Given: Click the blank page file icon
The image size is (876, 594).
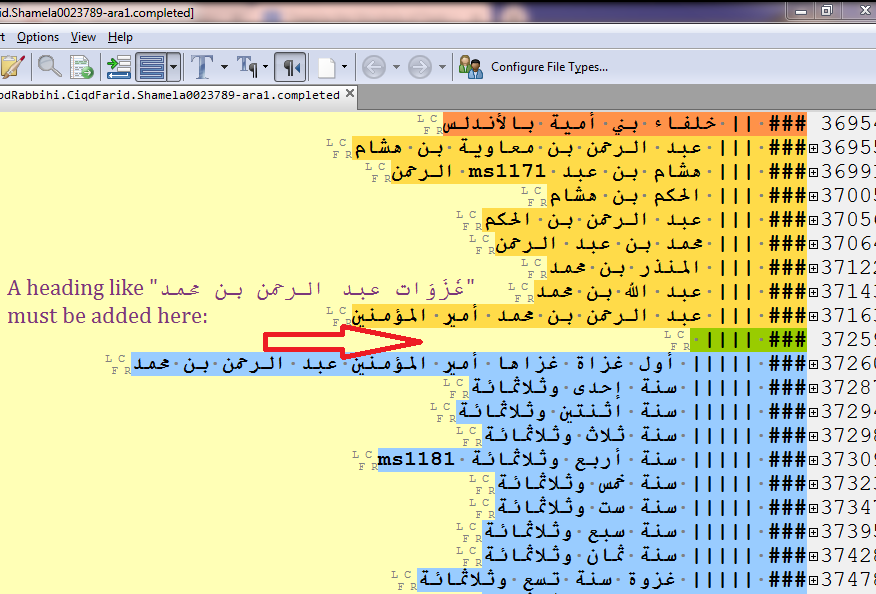Looking at the screenshot, I should [x=325, y=67].
